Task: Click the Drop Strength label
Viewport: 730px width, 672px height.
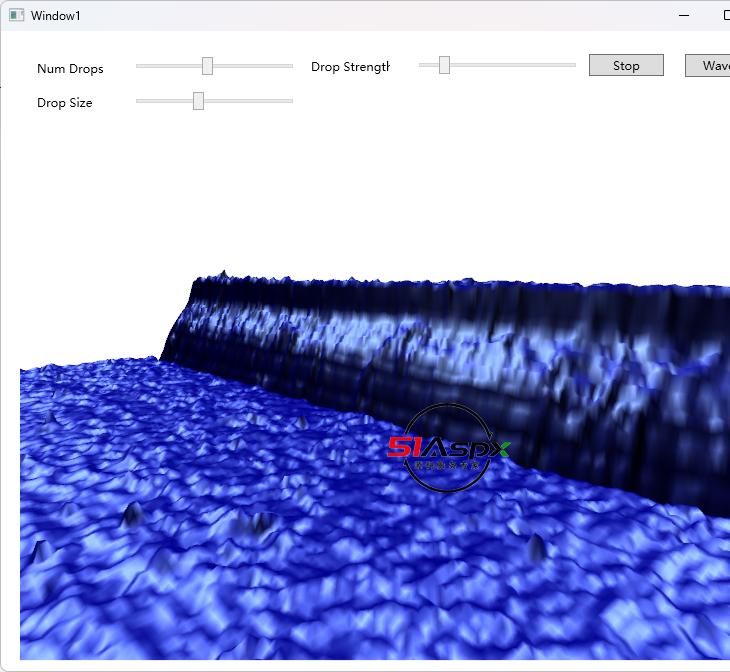Action: pos(350,67)
